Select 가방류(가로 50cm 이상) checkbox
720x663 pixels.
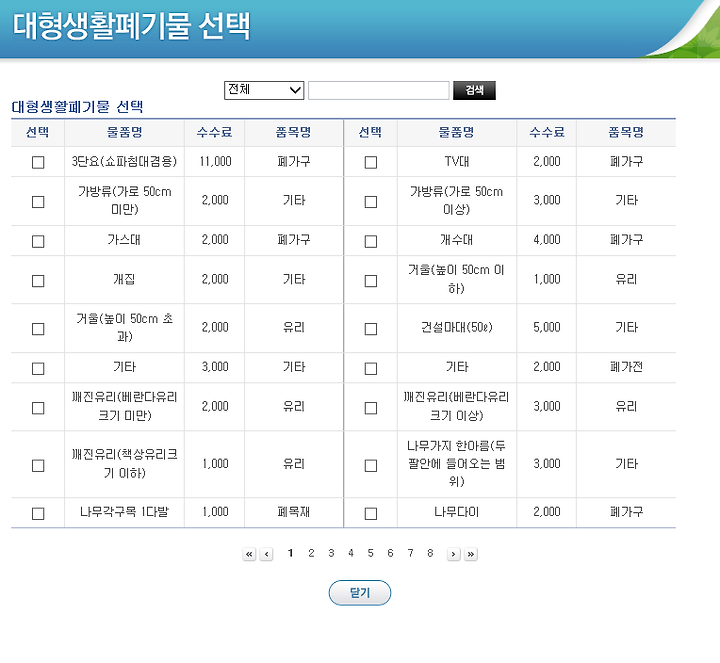[371, 202]
